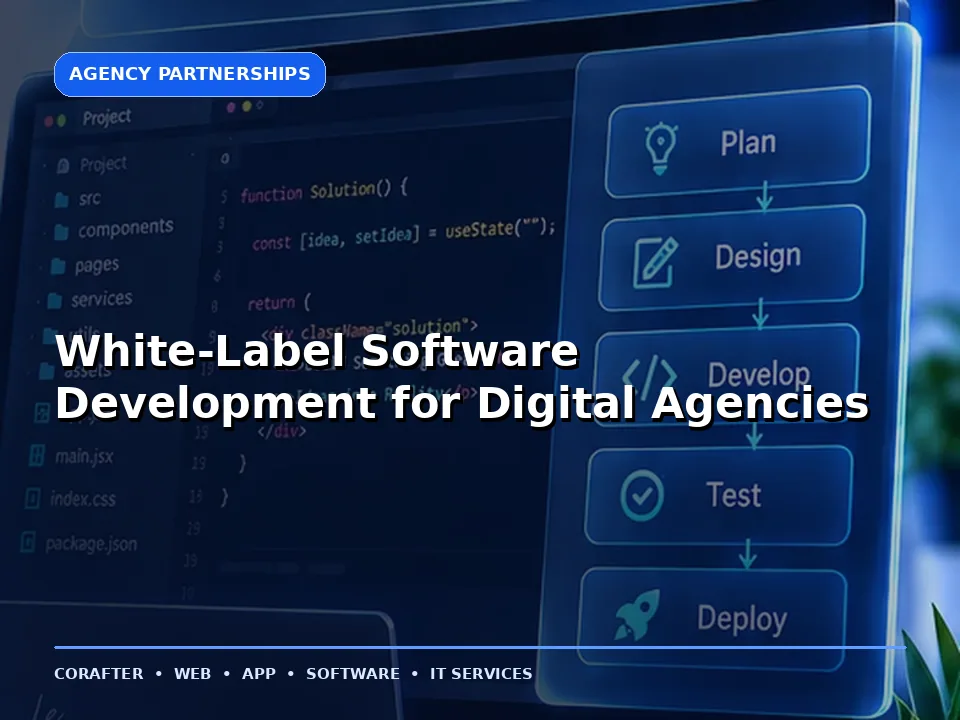Click the rocket icon beside Deploy
960x720 pixels.
point(638,615)
